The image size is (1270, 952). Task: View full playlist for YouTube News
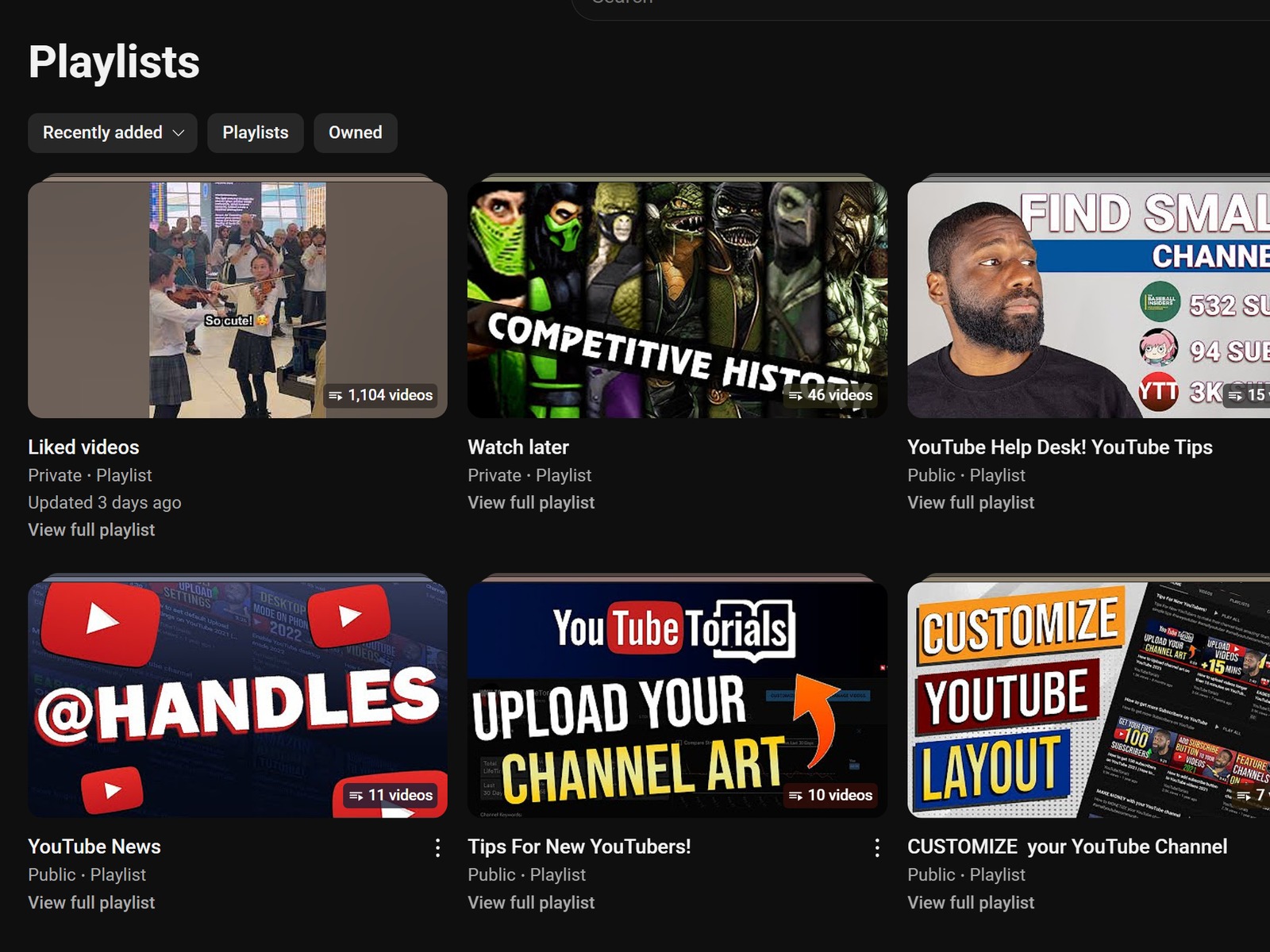pyautogui.click(x=91, y=903)
